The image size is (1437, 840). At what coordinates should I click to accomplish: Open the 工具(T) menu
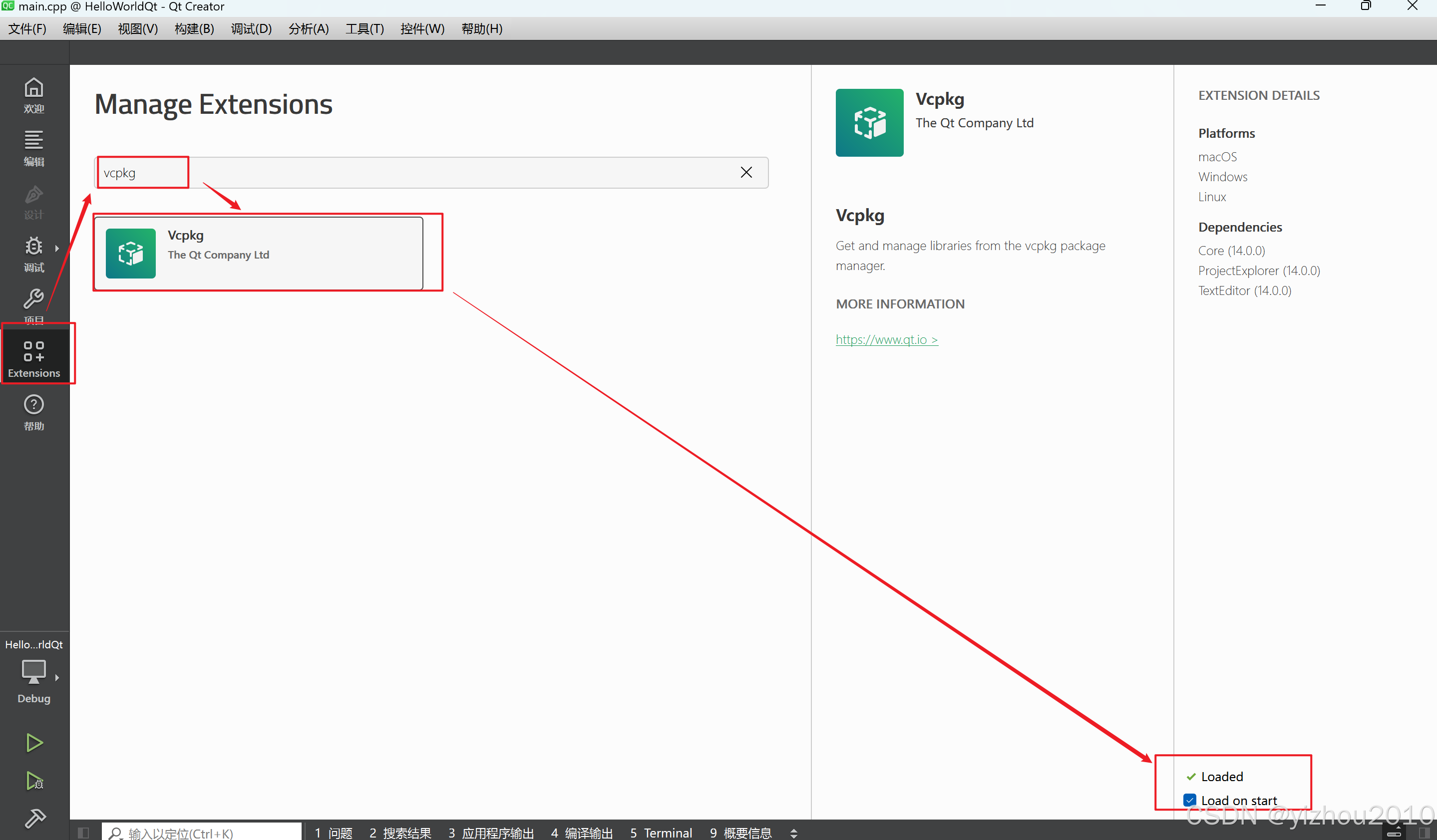click(364, 28)
